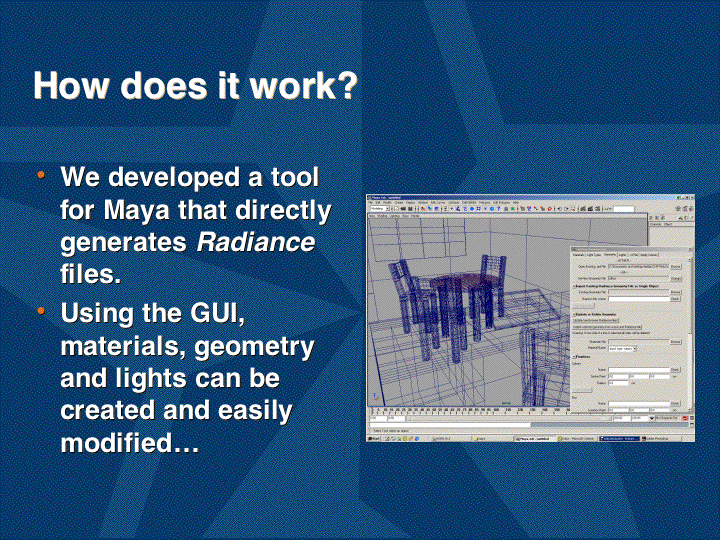
Task: Click Browse next to Open Existing file
Action: (x=675, y=266)
